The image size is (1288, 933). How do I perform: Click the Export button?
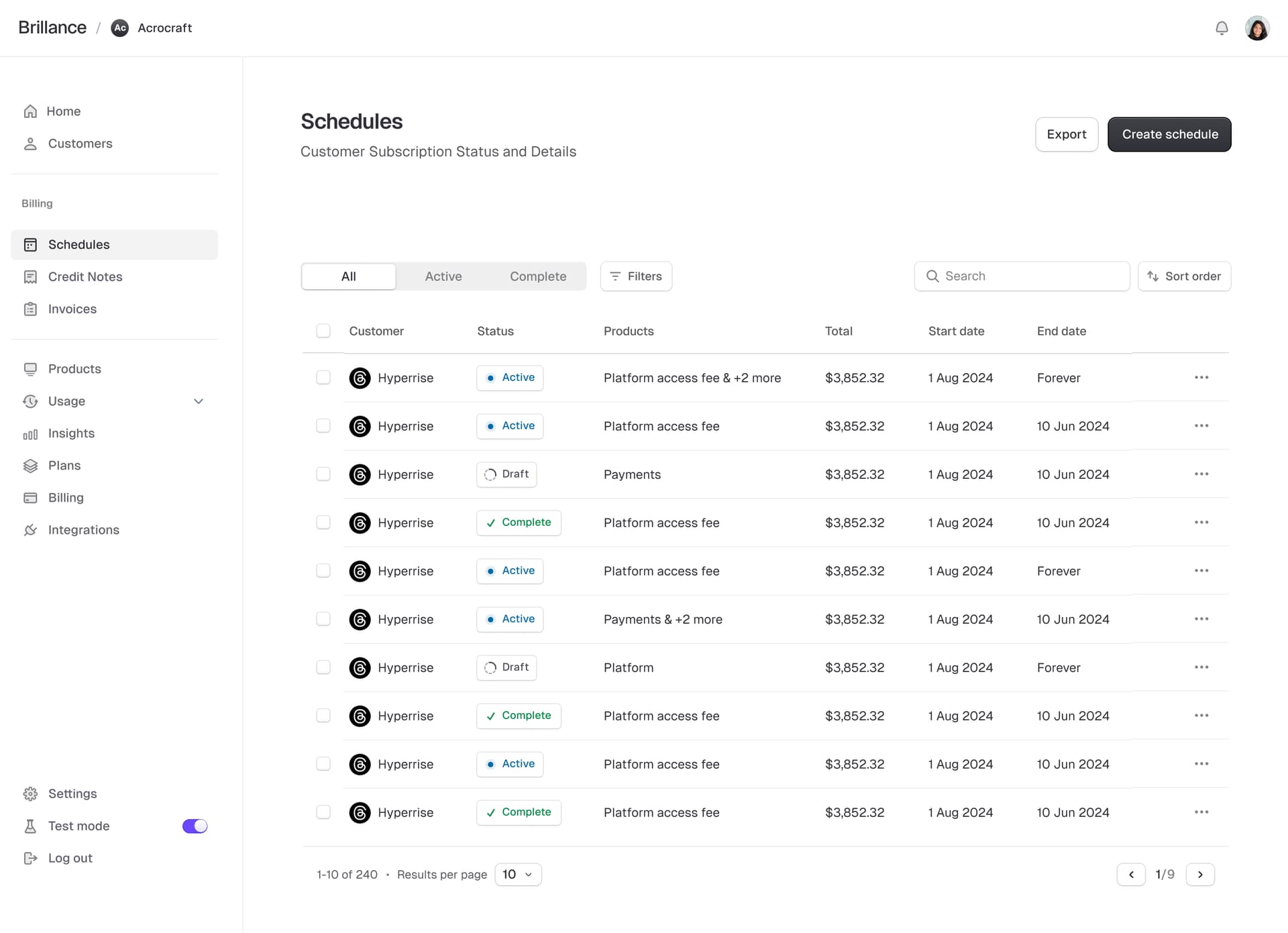[1066, 134]
